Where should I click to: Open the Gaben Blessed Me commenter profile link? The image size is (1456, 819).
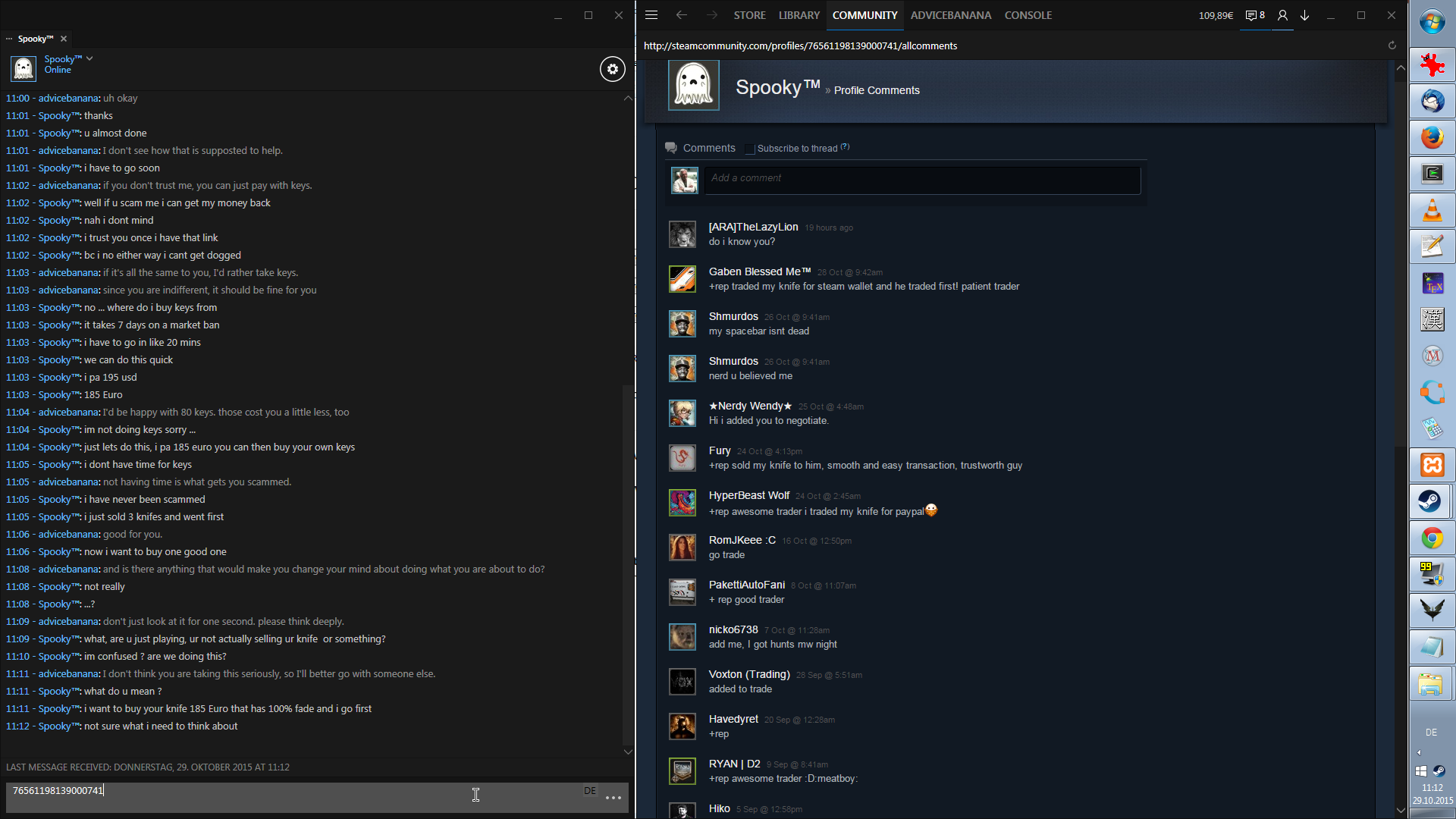[759, 271]
